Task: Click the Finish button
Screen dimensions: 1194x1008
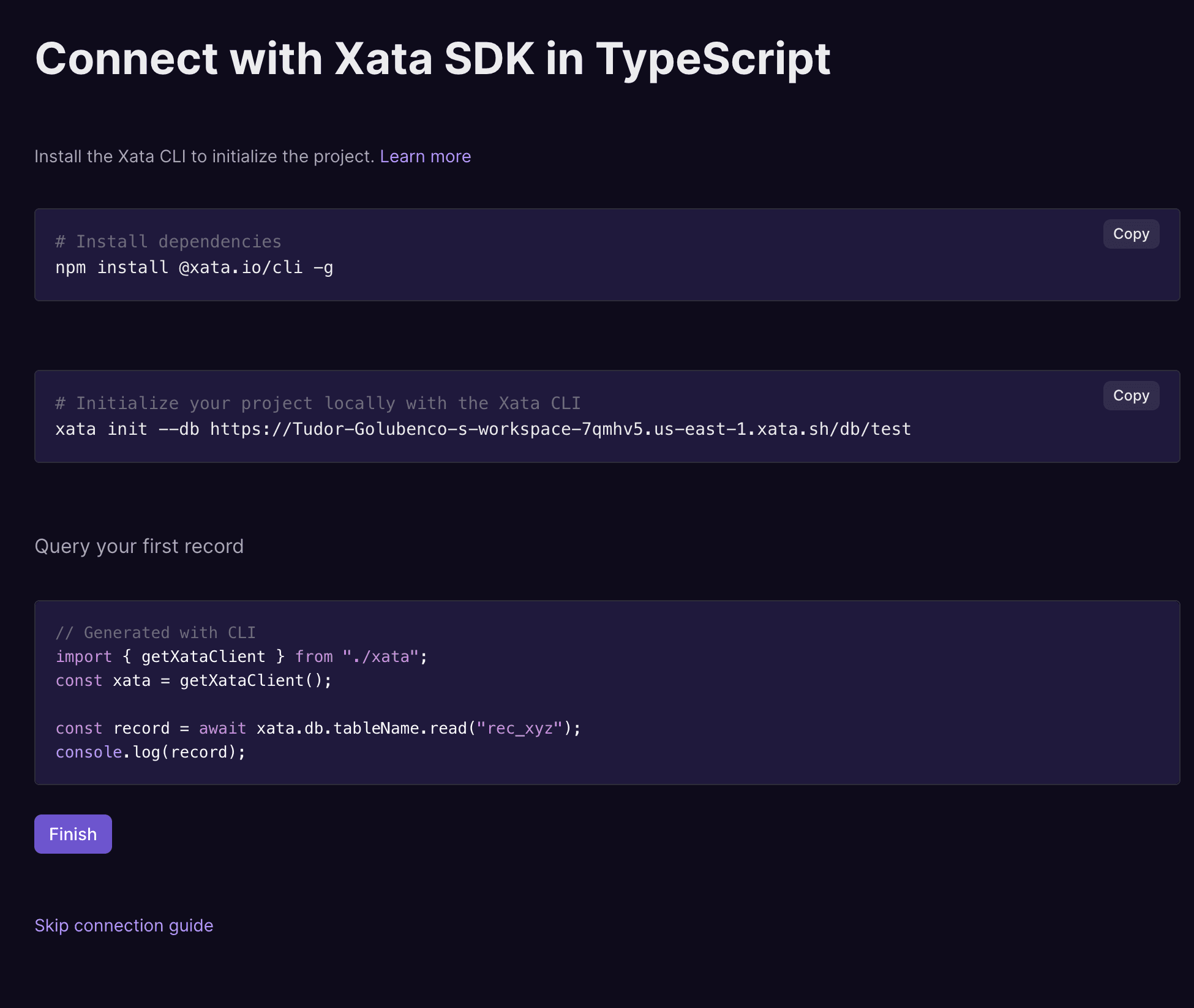Action: tap(73, 834)
